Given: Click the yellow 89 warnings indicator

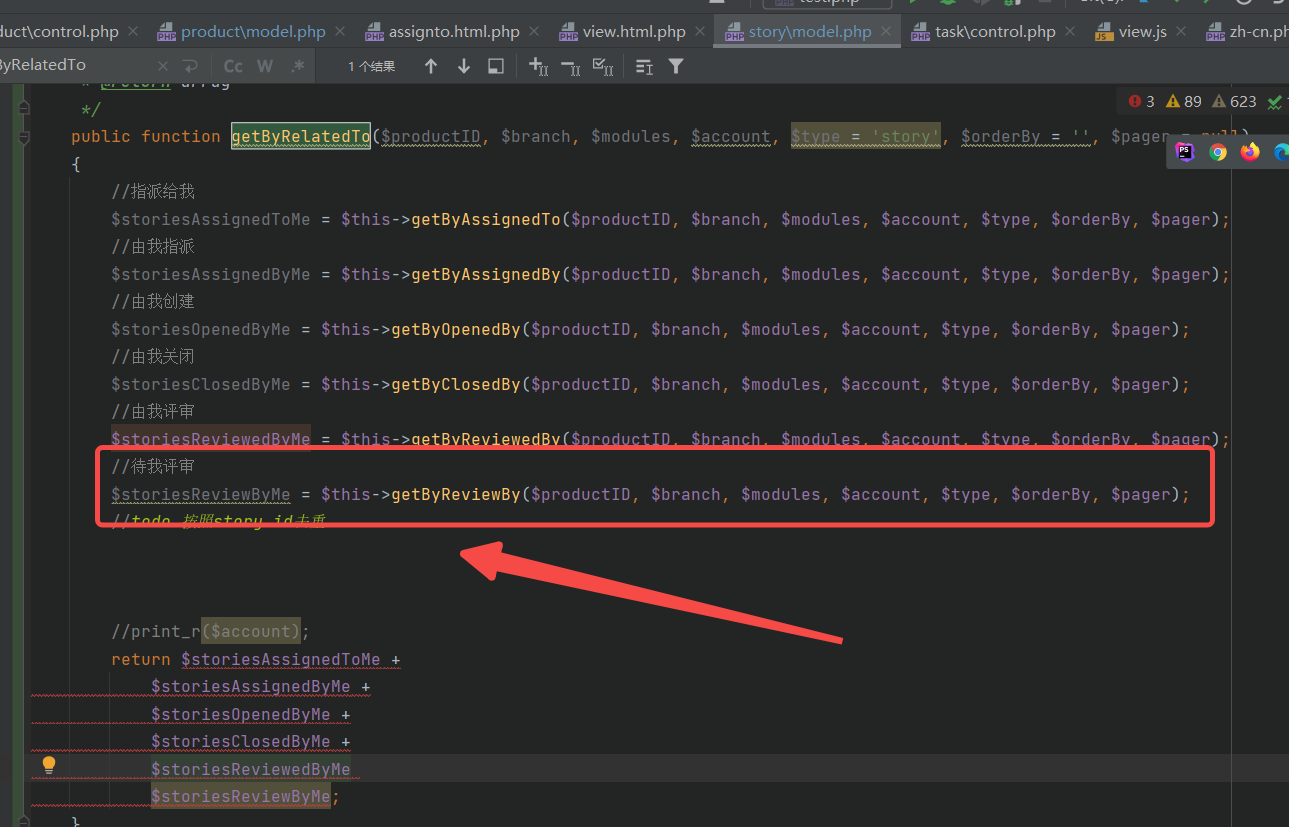Looking at the screenshot, I should [1184, 101].
